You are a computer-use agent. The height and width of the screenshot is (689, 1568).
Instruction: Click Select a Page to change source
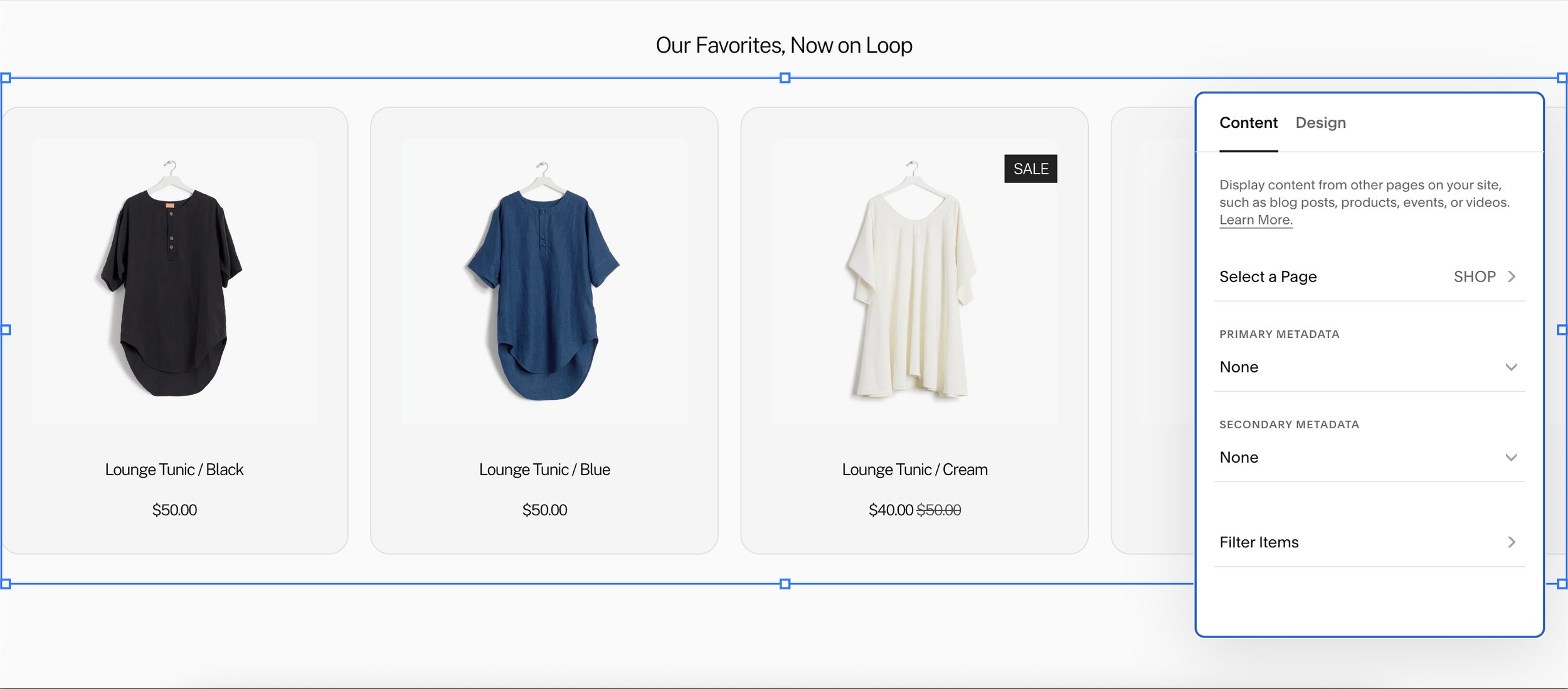1268,276
